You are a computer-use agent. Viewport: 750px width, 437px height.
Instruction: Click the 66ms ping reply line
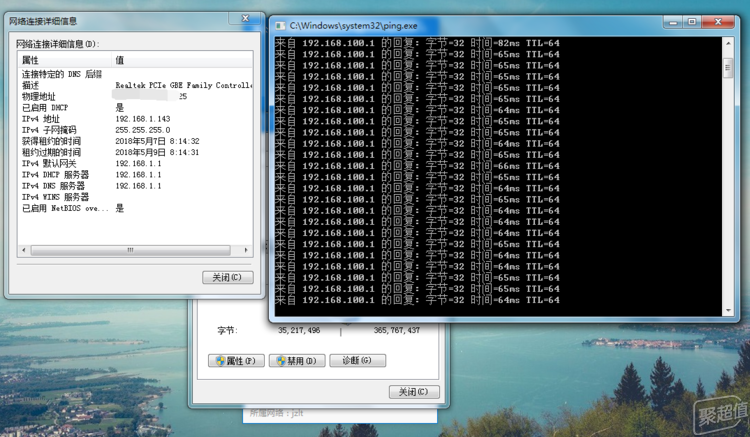pos(418,166)
